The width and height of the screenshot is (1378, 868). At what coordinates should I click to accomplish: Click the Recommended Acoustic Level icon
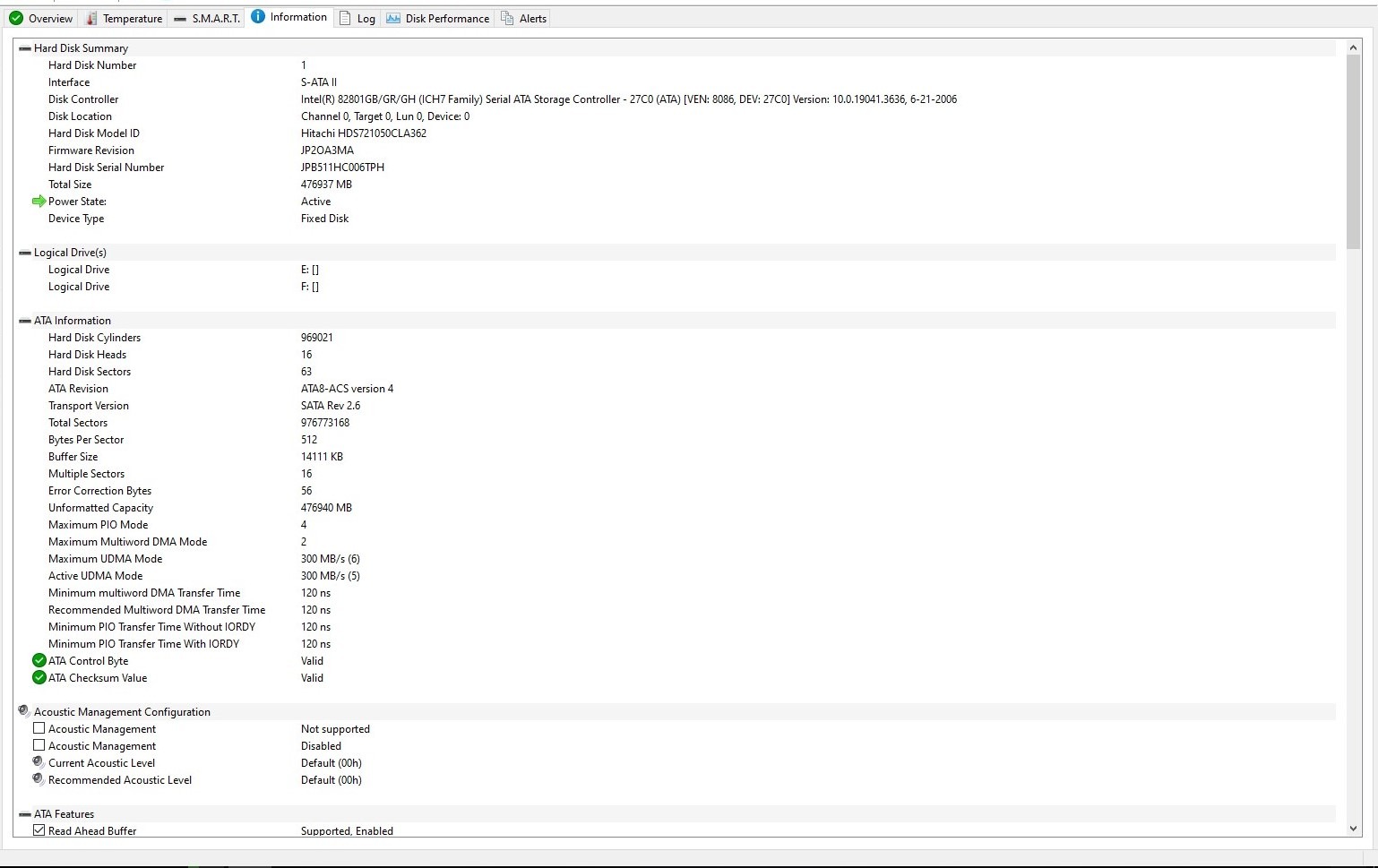tap(39, 779)
